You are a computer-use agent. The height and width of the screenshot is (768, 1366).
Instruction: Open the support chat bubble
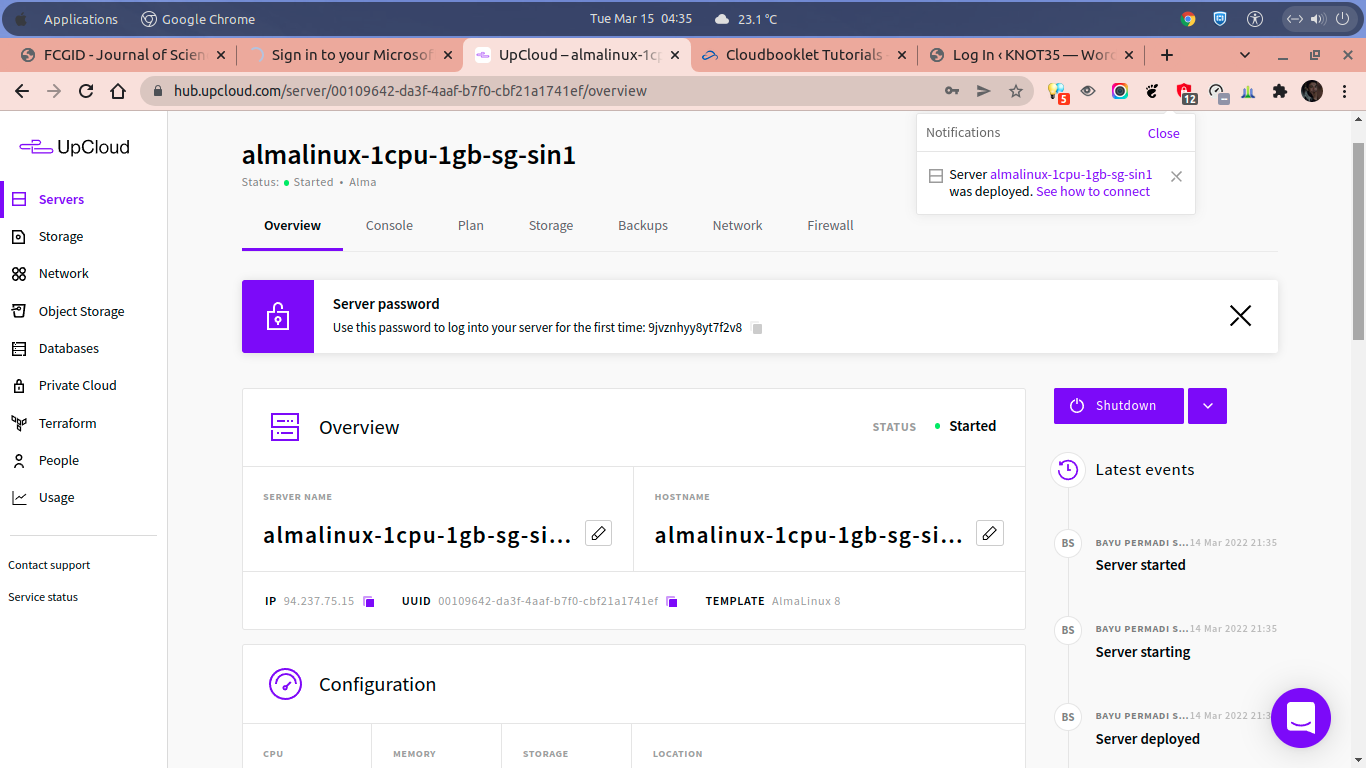click(1301, 718)
